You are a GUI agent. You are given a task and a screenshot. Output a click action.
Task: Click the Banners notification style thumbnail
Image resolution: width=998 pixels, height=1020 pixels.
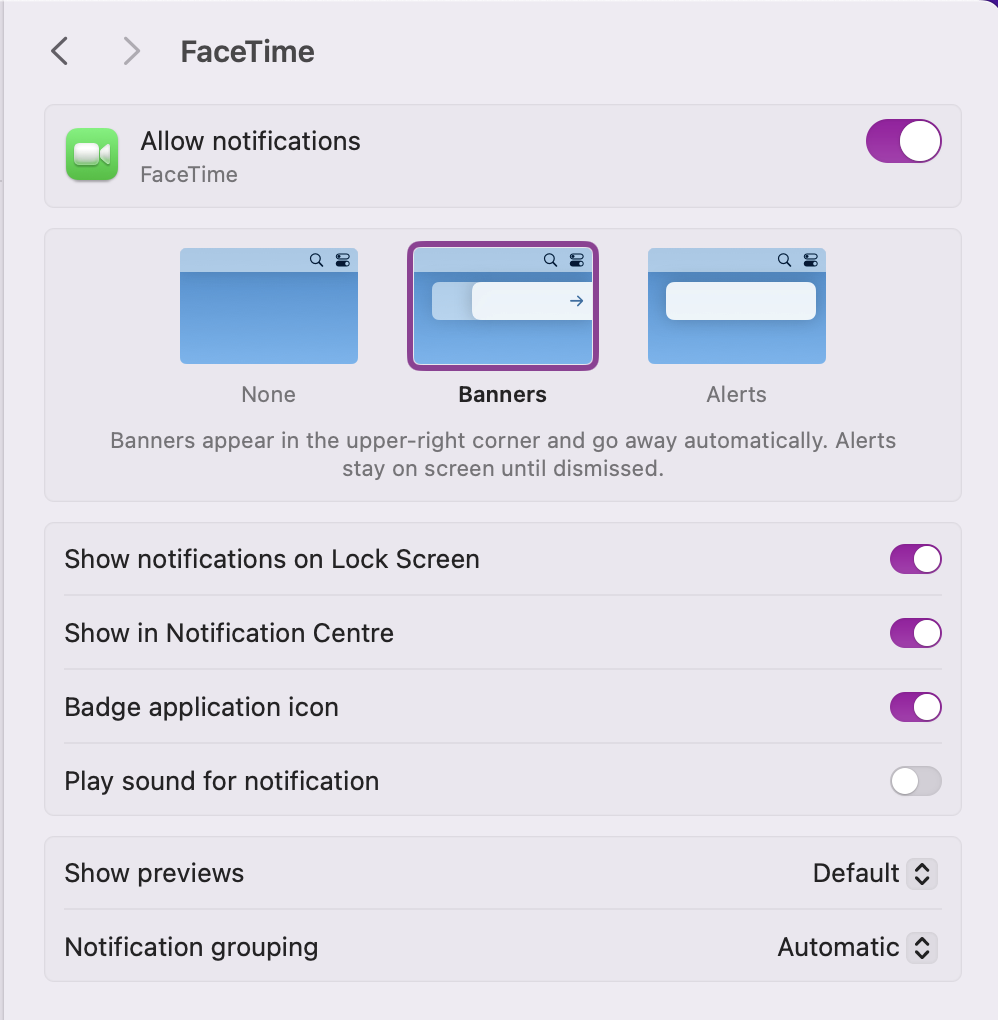click(502, 305)
